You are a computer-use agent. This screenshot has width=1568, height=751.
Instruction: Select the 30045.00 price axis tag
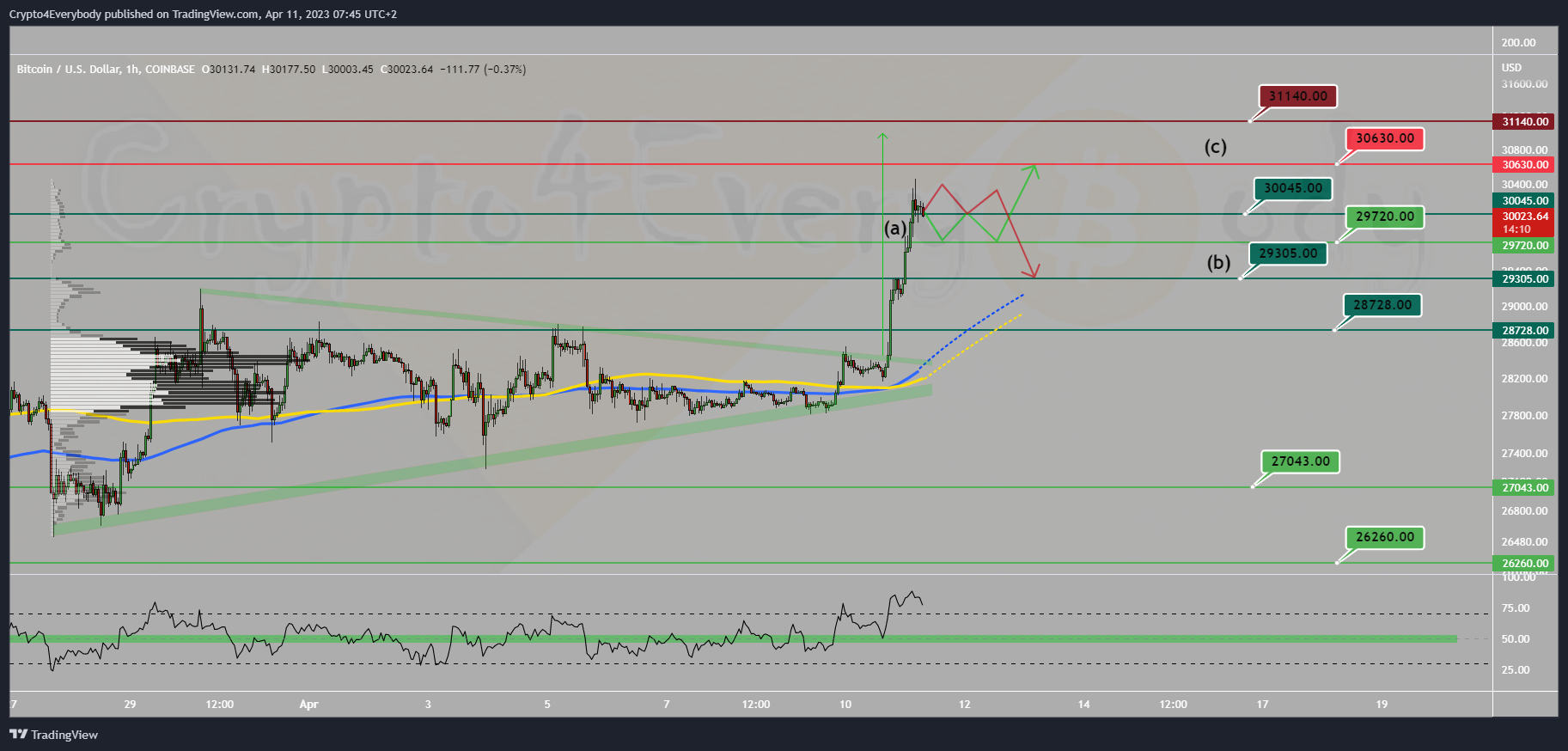[1525, 201]
